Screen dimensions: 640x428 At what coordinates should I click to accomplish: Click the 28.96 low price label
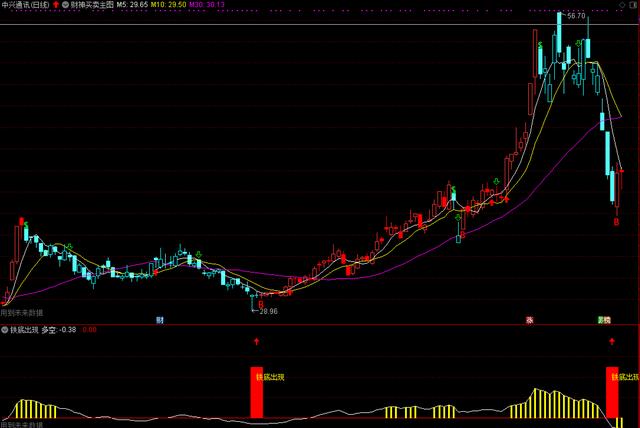(267, 311)
